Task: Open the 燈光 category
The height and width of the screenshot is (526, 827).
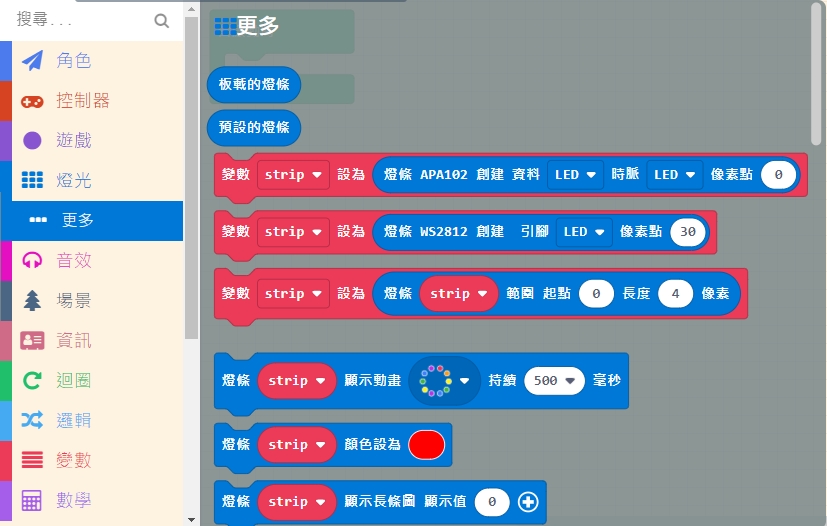Action: 73,181
